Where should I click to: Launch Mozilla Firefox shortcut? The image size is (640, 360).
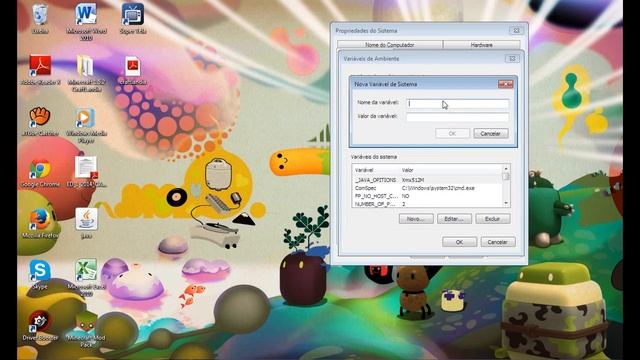click(40, 223)
